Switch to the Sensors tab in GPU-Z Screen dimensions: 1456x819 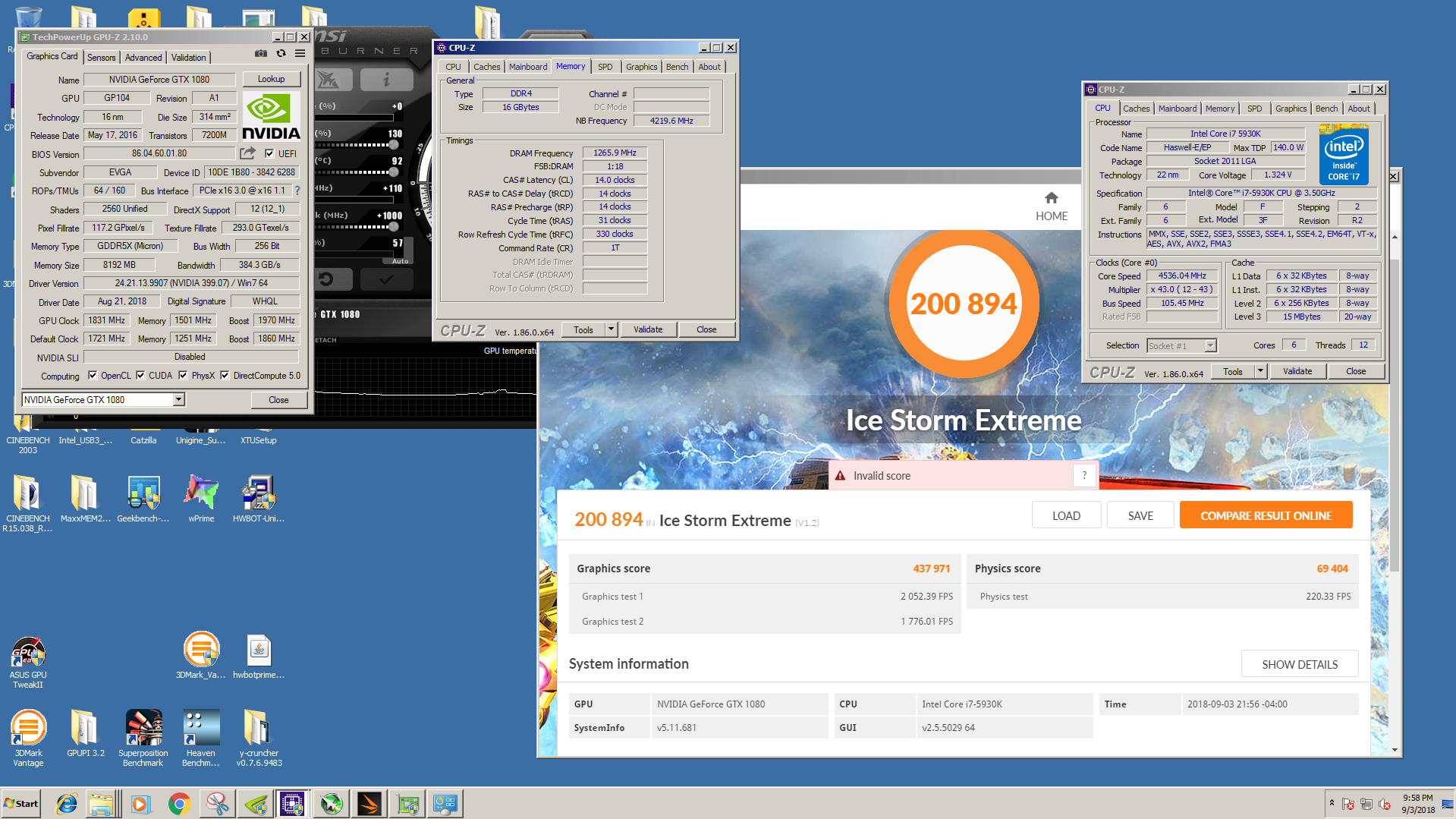[101, 58]
